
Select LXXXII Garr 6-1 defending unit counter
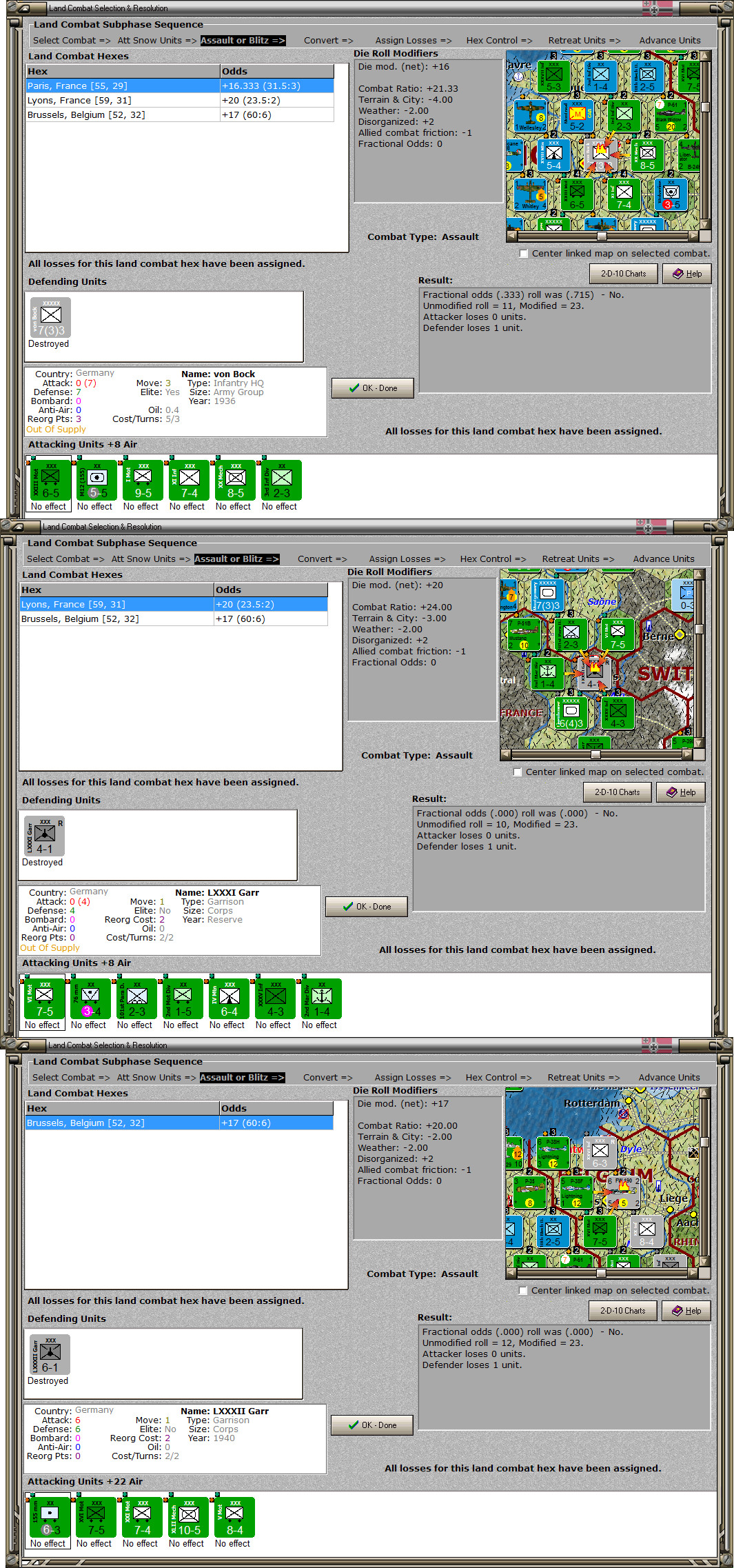50,1355
